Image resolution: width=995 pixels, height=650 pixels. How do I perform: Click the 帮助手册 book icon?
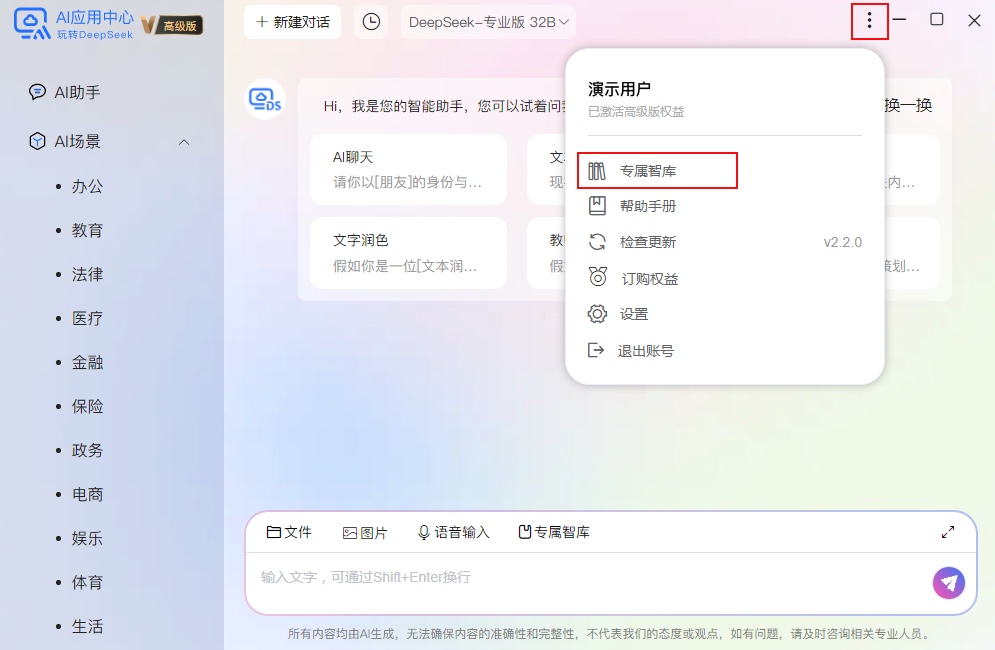tap(597, 206)
